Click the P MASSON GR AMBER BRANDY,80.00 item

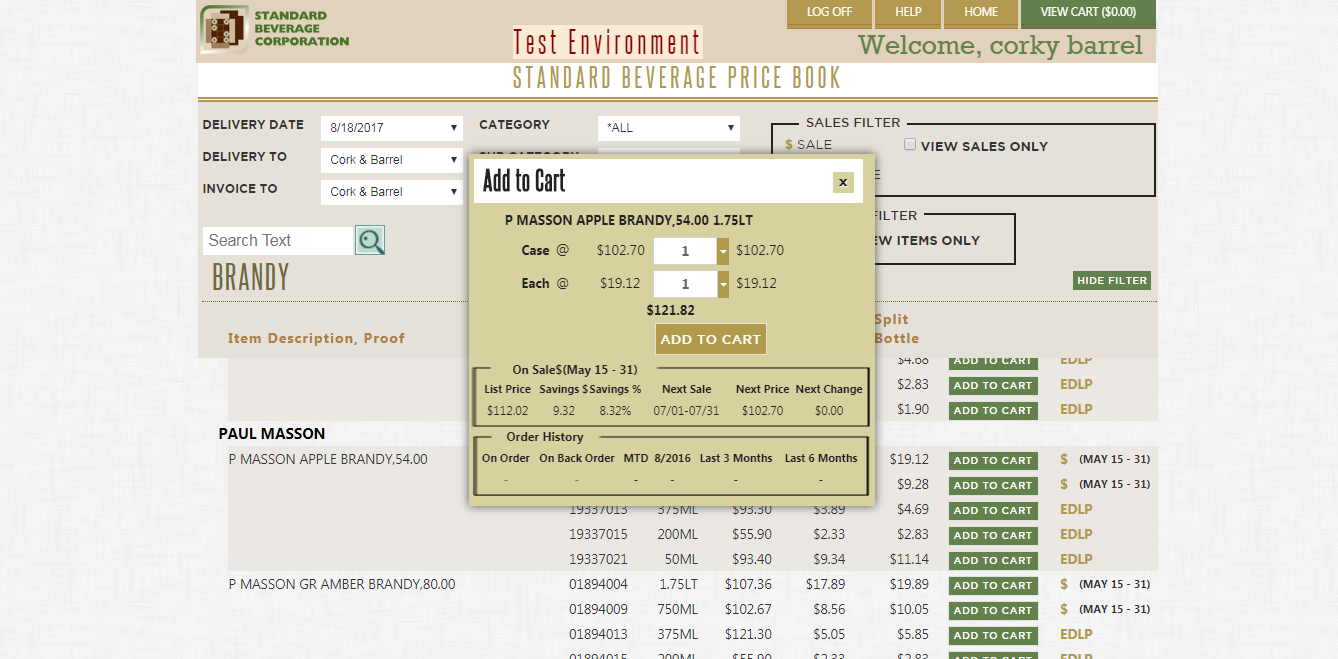(342, 584)
